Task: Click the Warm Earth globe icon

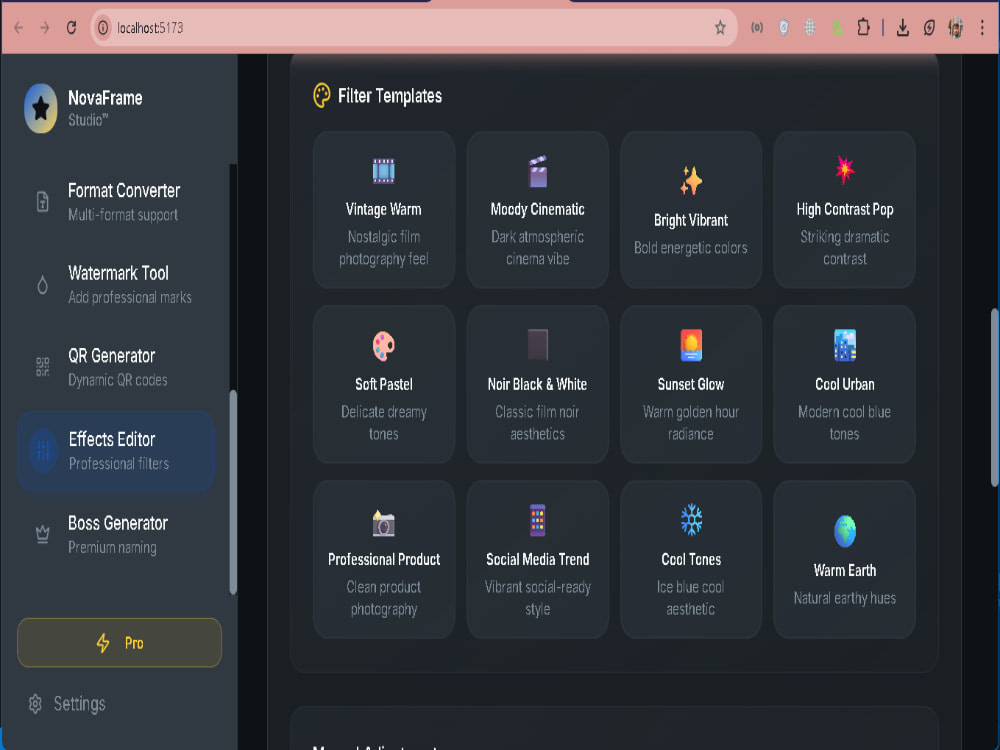Action: pos(844,531)
